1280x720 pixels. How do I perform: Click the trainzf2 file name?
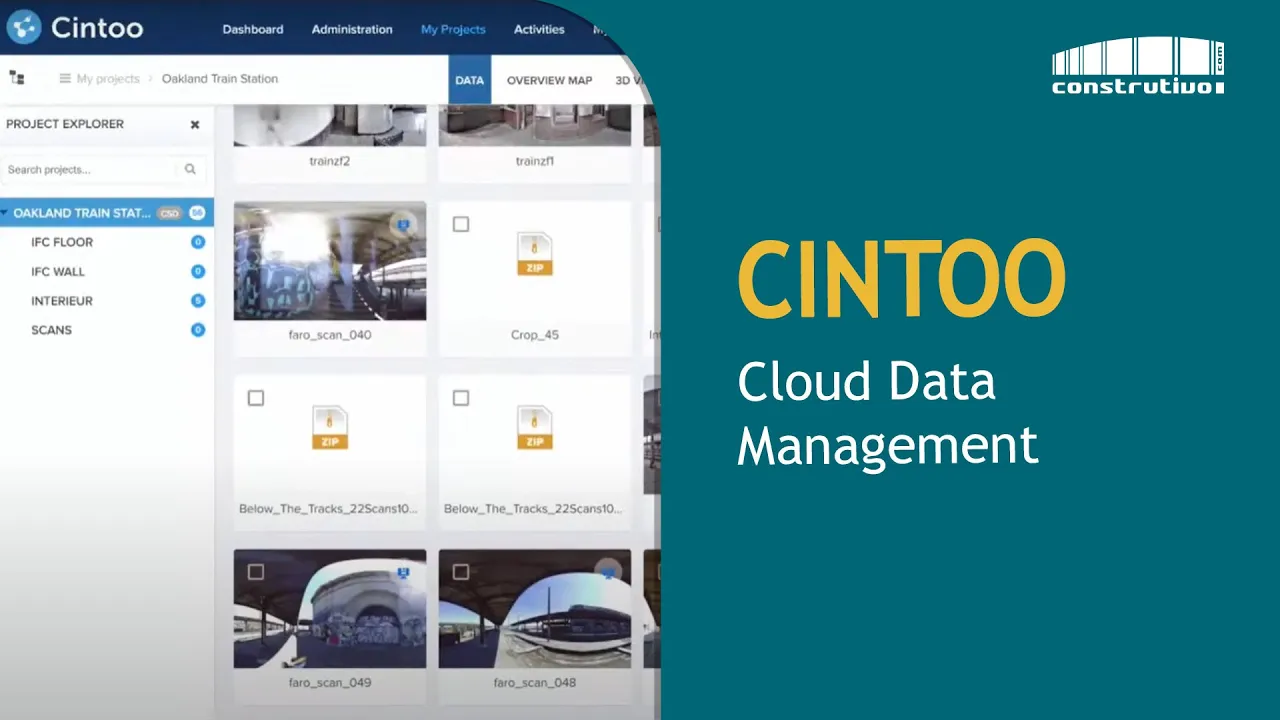tap(330, 161)
